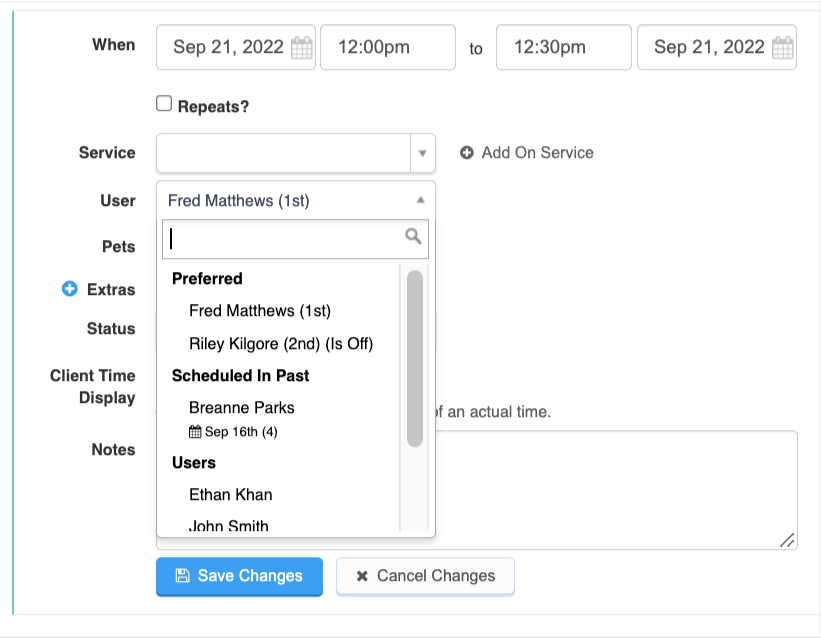Open the start date calendar icon
821x638 pixels.
coord(302,48)
